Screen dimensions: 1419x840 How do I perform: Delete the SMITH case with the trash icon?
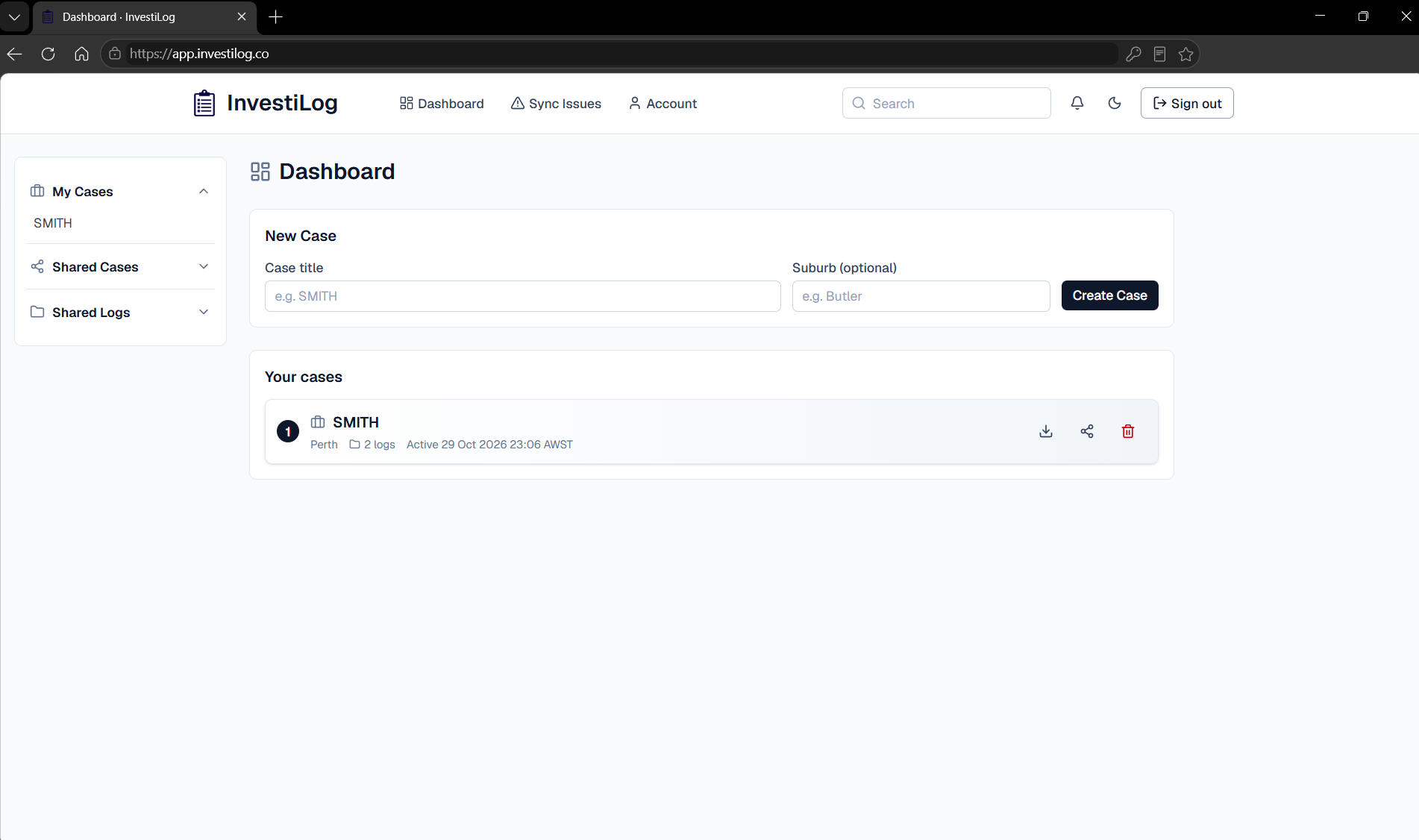click(1128, 431)
